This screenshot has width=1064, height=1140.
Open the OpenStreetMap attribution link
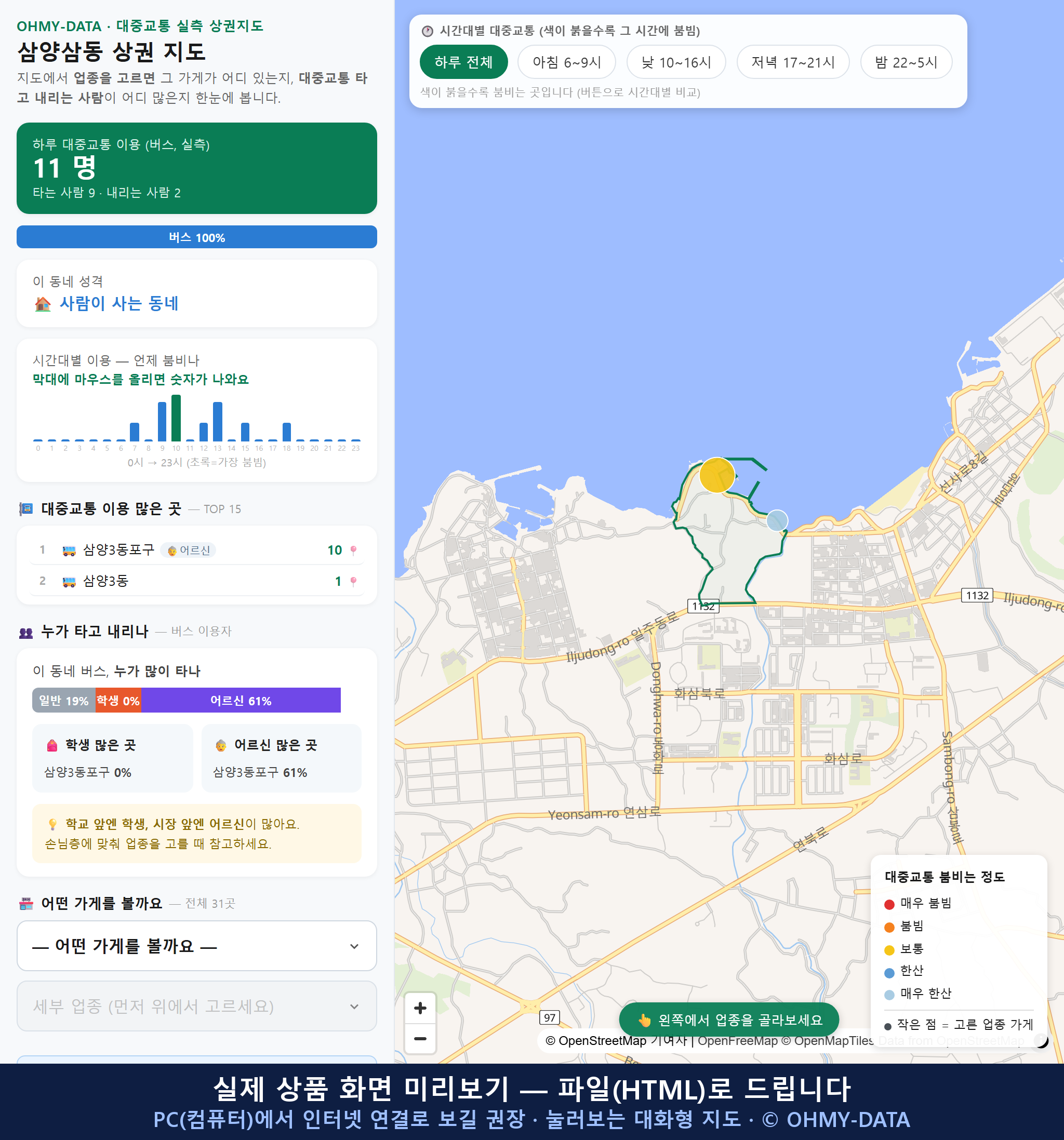pos(595,1041)
